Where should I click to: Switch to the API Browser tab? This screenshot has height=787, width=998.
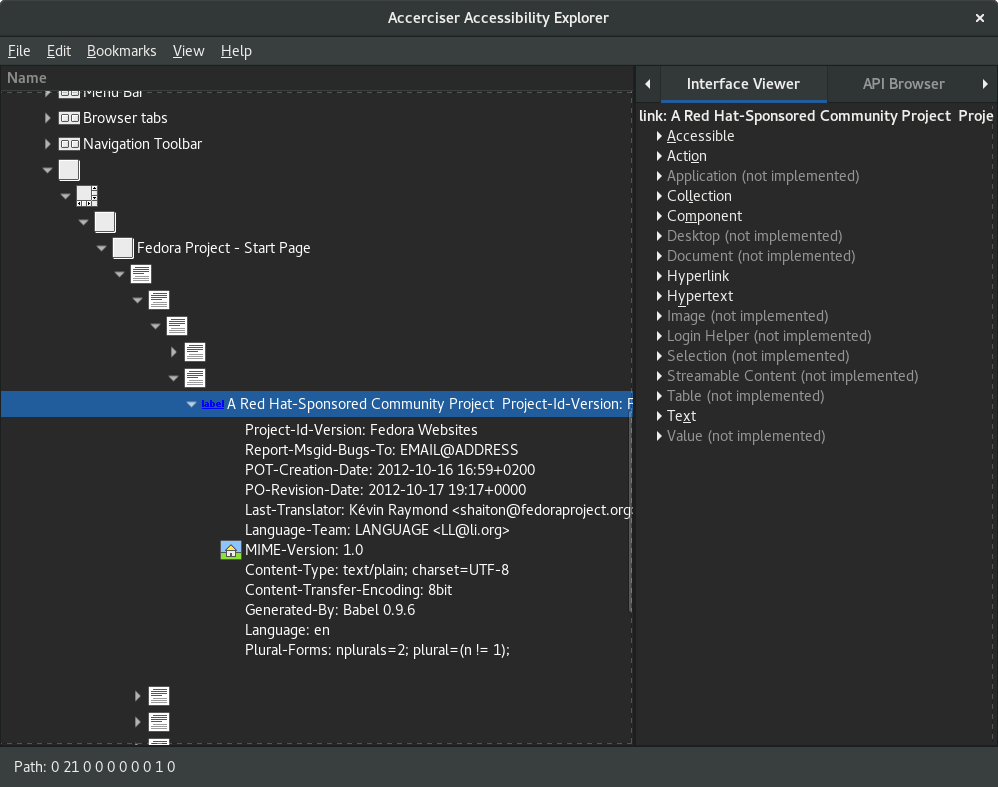pos(903,84)
